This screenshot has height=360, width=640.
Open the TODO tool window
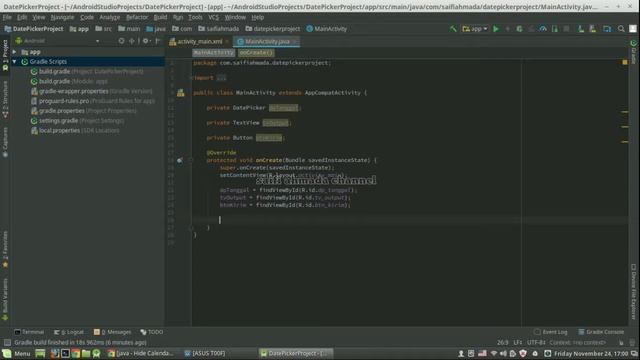click(x=151, y=332)
